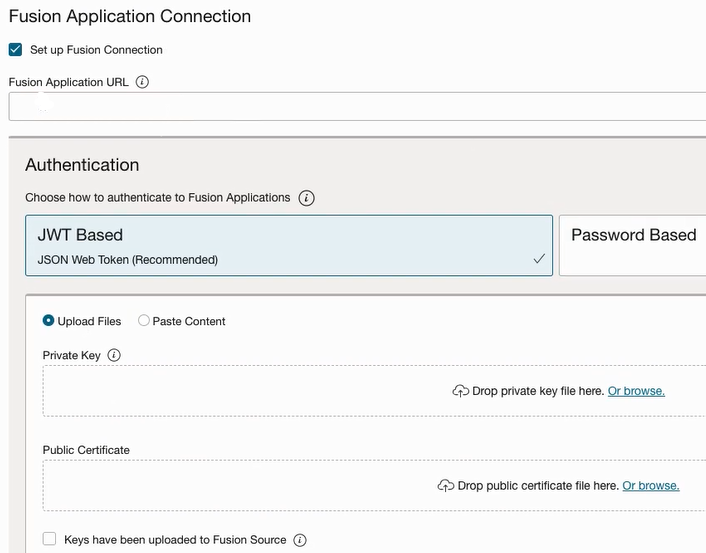
Task: Click the Paste Content label text
Action: [189, 321]
